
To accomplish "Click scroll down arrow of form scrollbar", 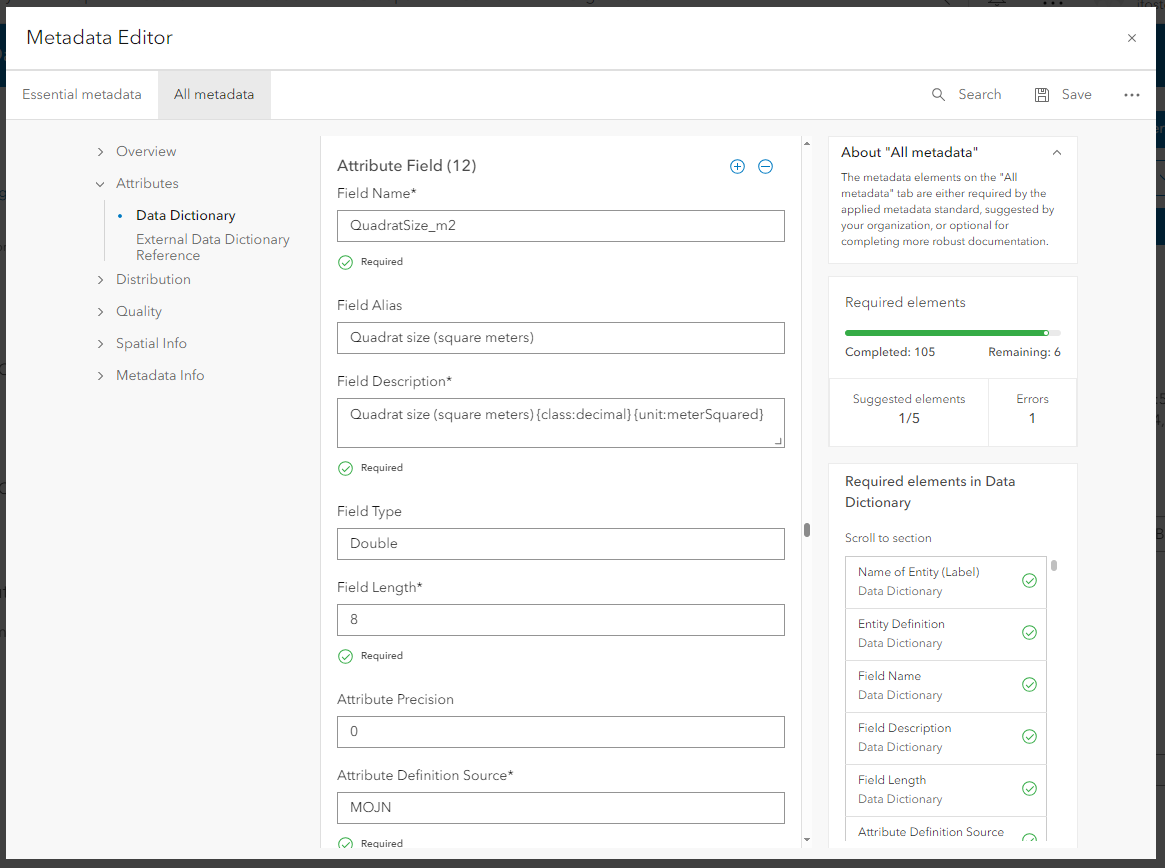I will (807, 840).
